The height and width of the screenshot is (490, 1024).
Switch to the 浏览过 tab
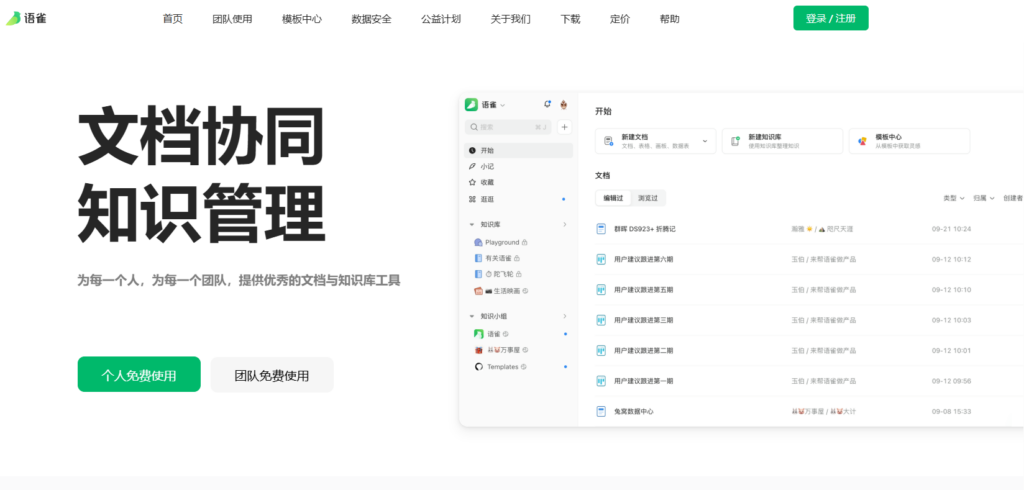click(648, 198)
